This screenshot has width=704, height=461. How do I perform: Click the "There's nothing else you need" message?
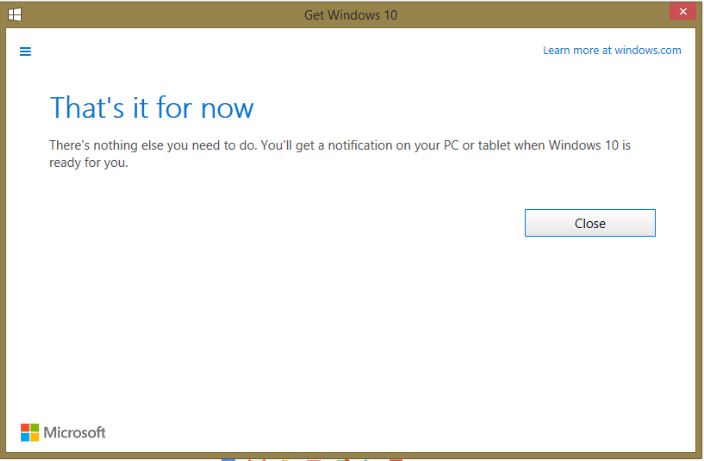coord(340,154)
